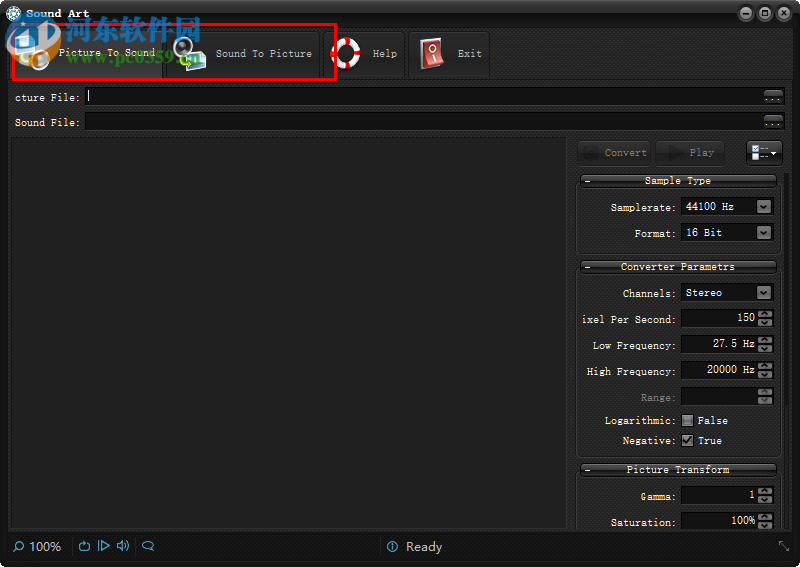Focus the Sound File path field
This screenshot has height=567, width=800.
[x=424, y=121]
